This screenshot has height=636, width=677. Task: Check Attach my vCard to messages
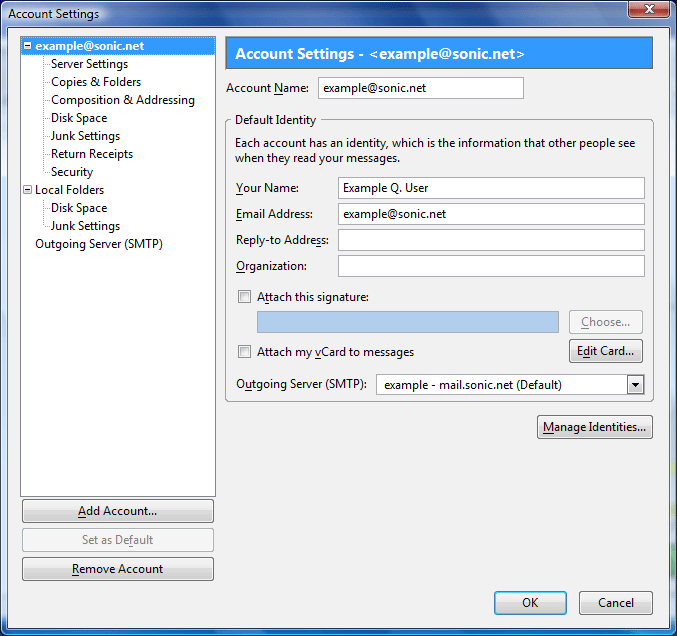(244, 351)
